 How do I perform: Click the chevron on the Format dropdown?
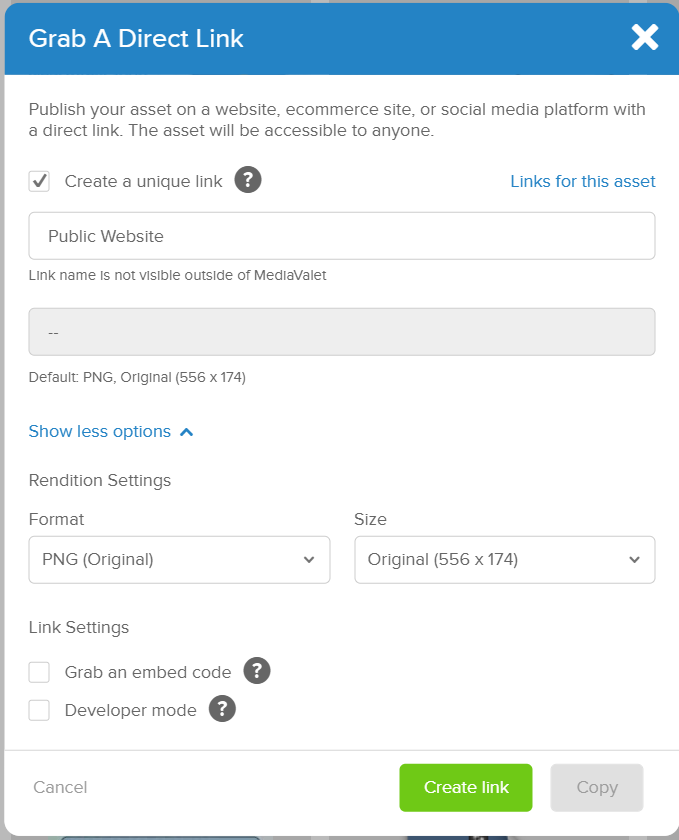[309, 559]
